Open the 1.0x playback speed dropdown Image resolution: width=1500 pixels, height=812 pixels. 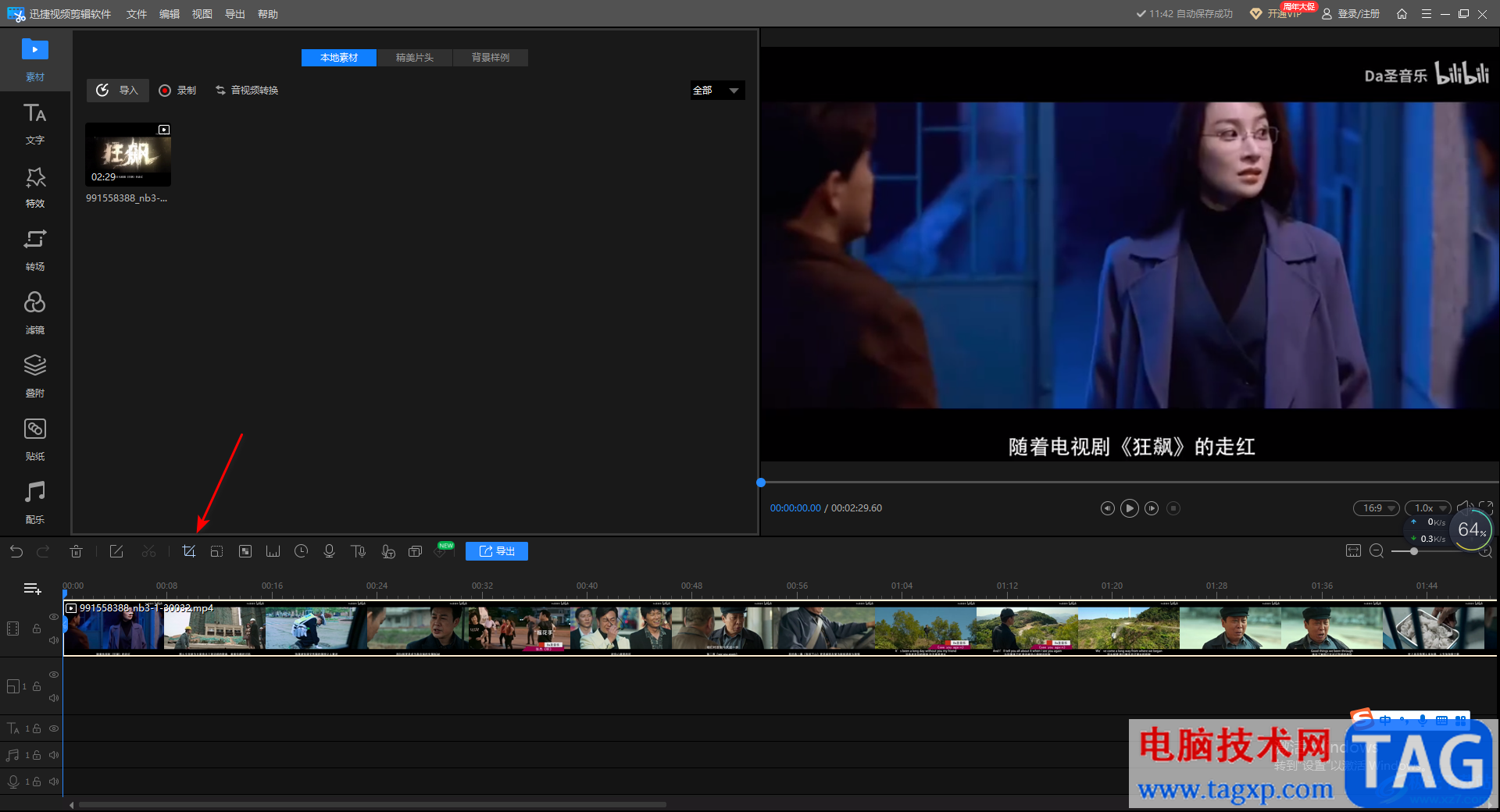pyautogui.click(x=1427, y=508)
